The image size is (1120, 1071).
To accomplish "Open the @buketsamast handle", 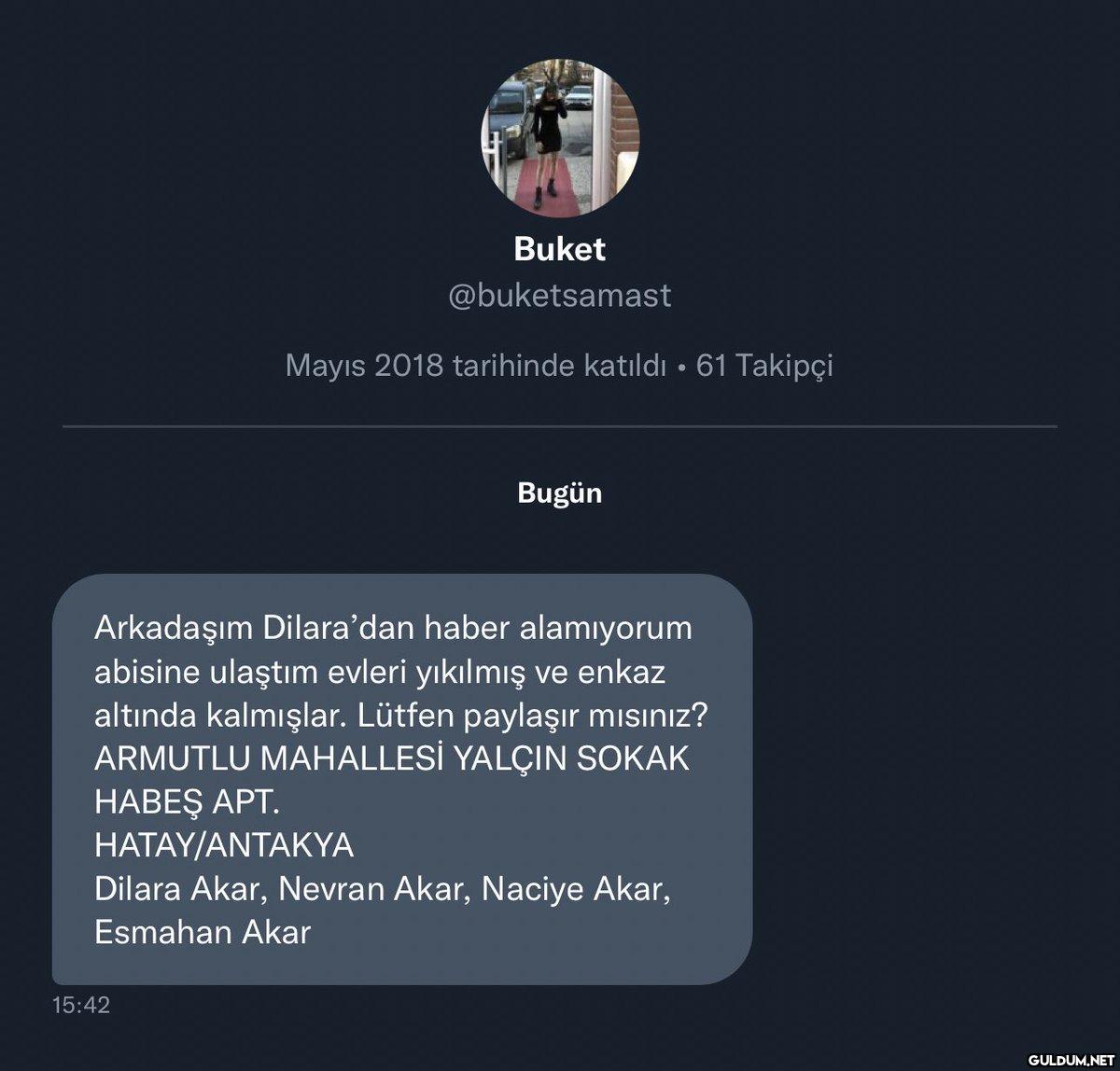I will coord(560,296).
